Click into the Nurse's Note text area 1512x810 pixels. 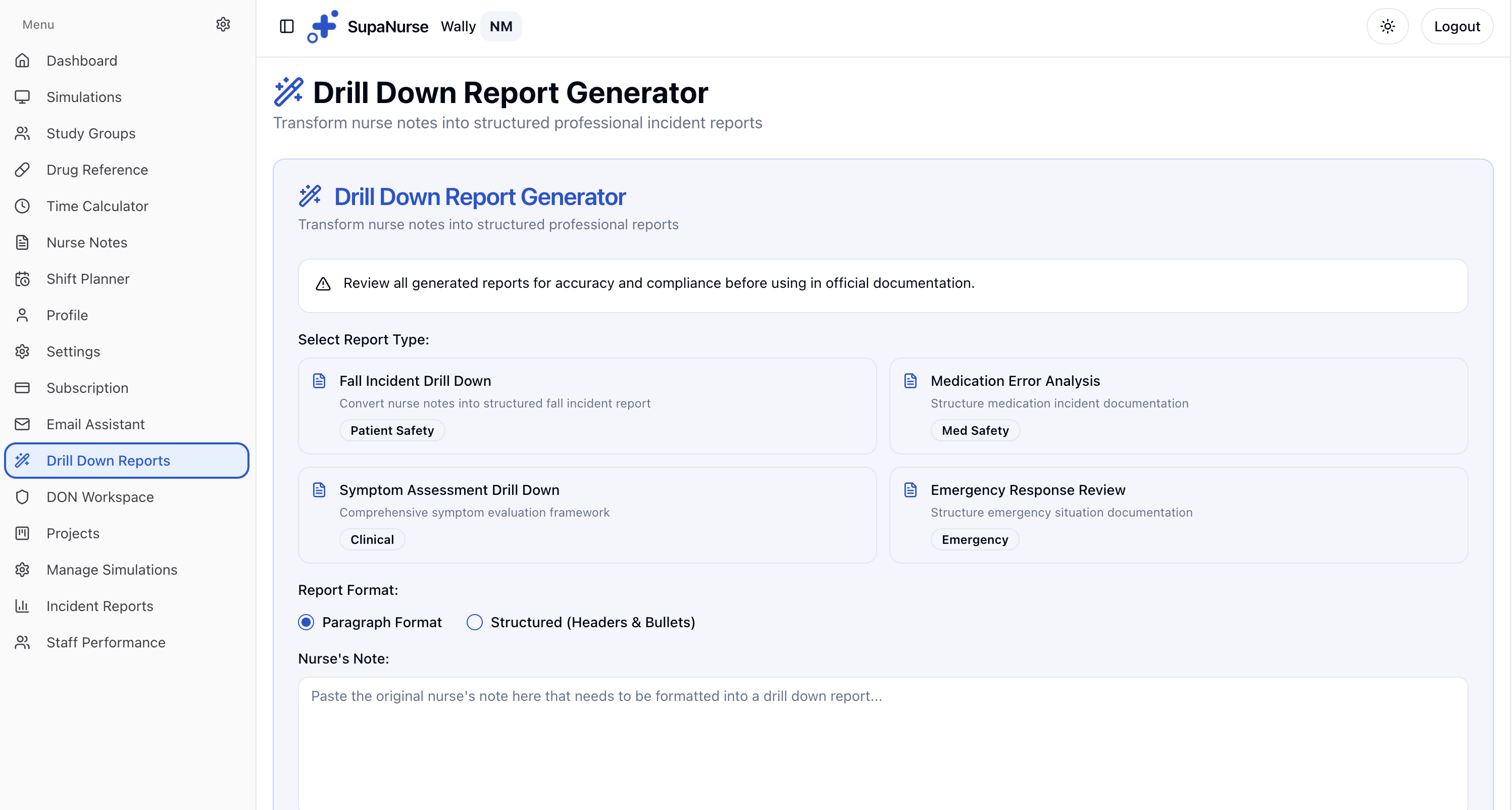[x=882, y=742]
